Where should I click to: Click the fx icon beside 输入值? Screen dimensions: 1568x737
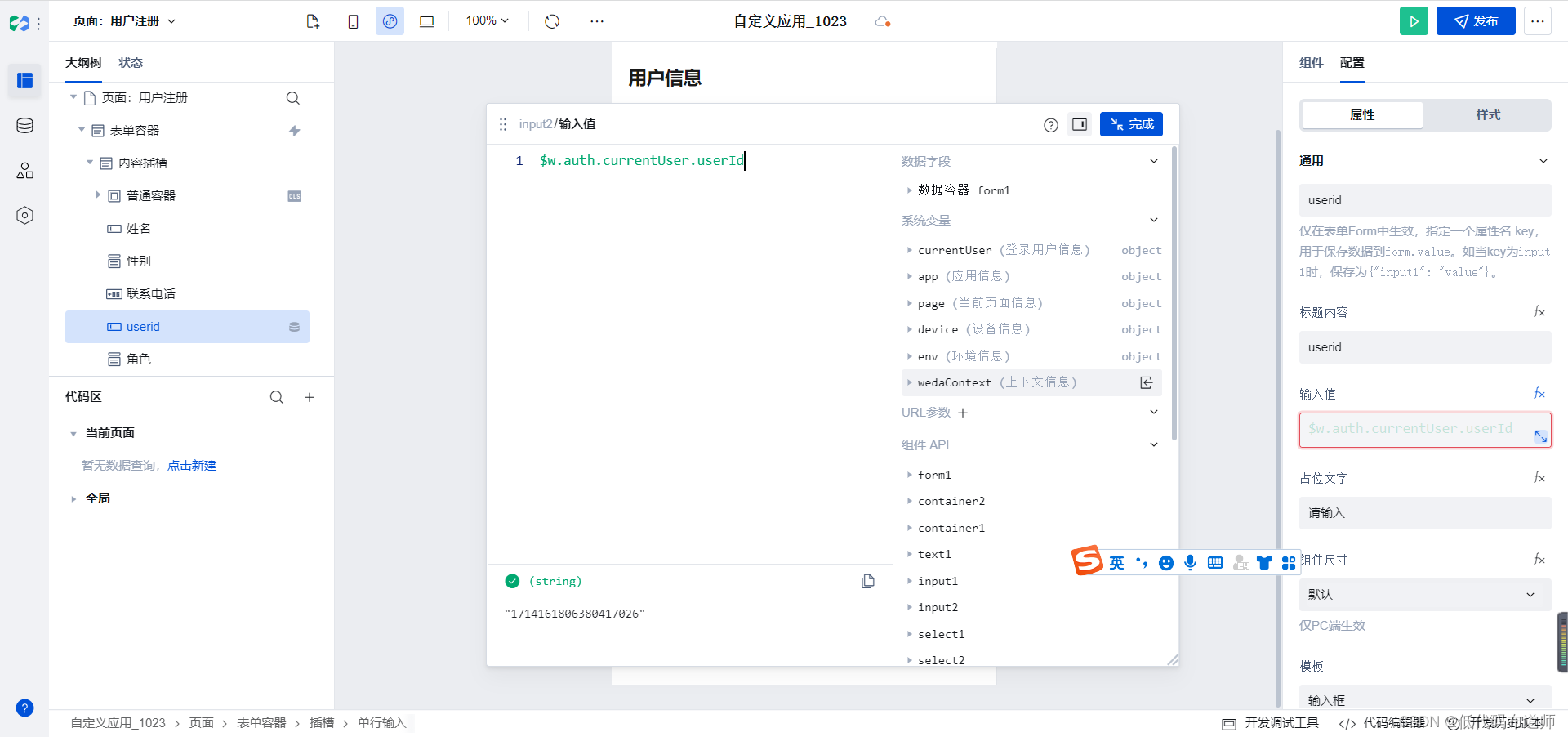1539,394
